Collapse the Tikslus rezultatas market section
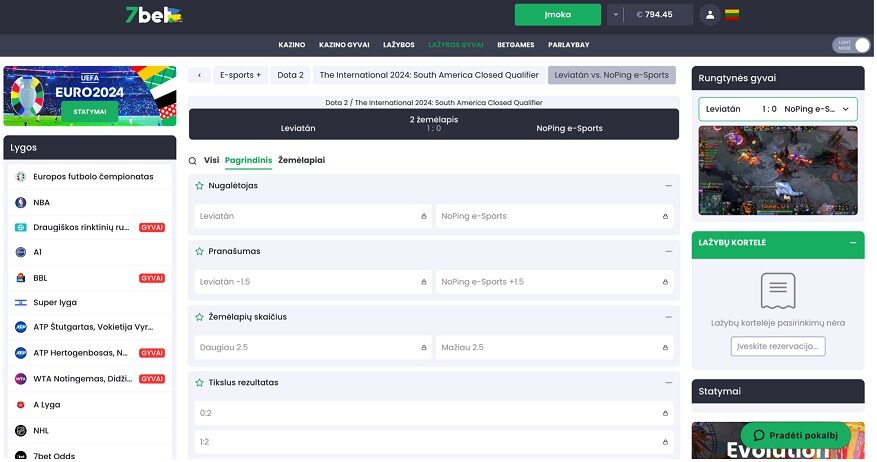This screenshot has width=877, height=462. (x=668, y=383)
